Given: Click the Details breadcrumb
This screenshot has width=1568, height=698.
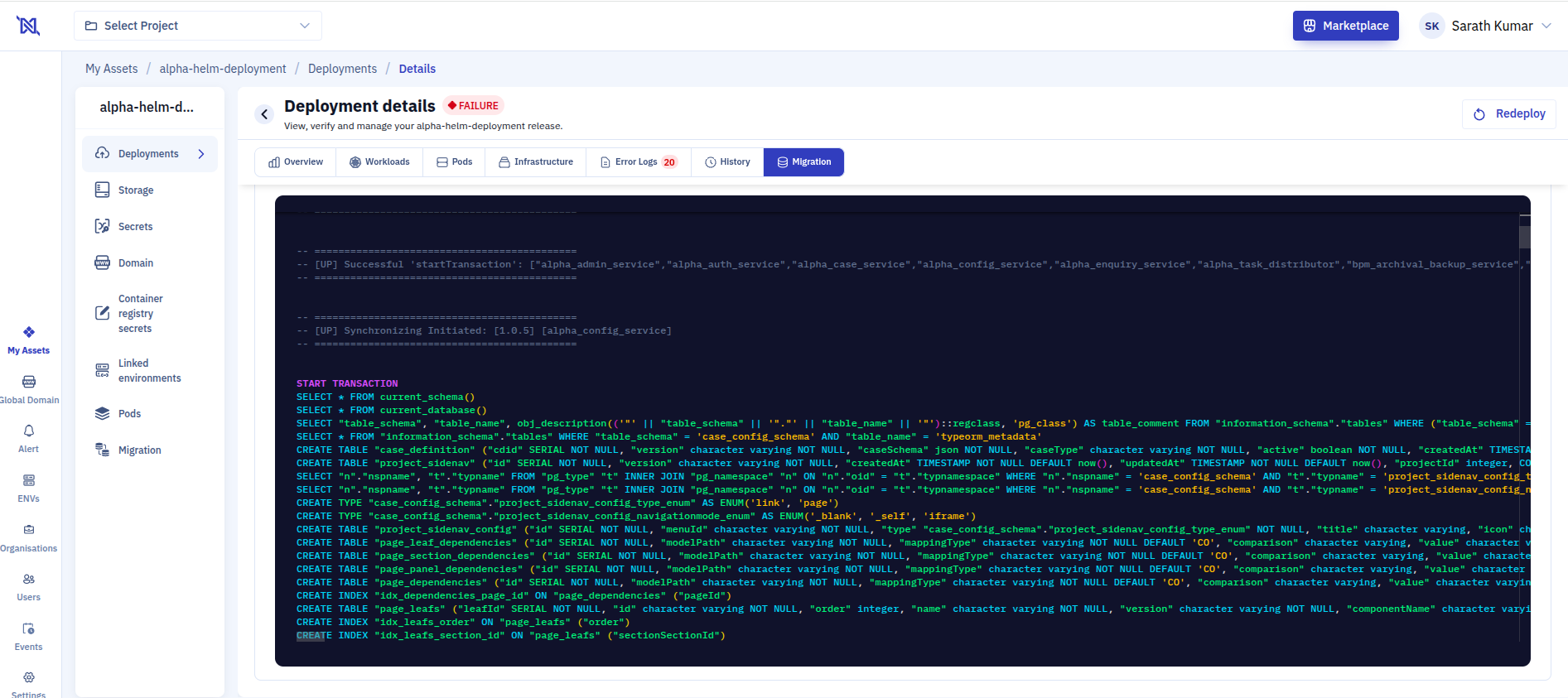Looking at the screenshot, I should (x=417, y=69).
